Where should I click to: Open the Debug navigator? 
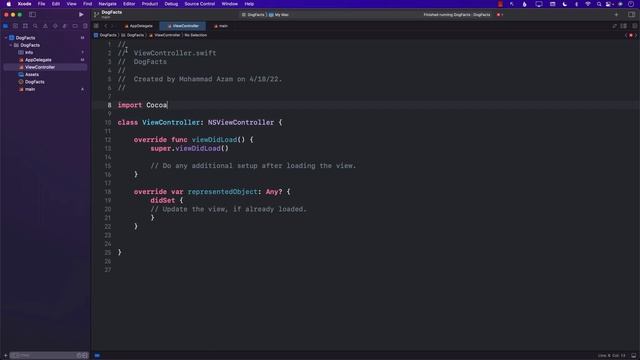point(65,26)
